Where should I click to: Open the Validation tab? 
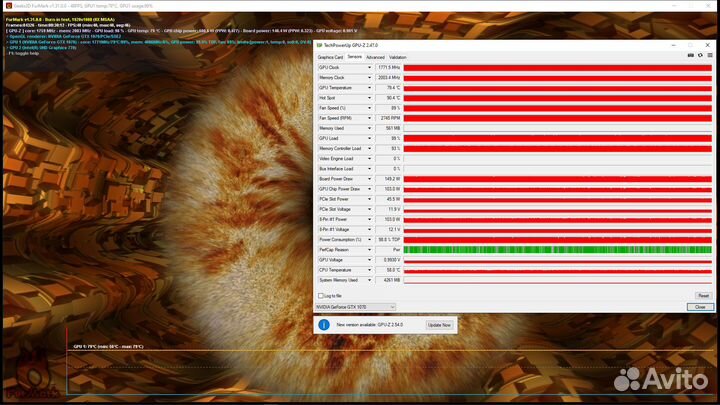398,57
